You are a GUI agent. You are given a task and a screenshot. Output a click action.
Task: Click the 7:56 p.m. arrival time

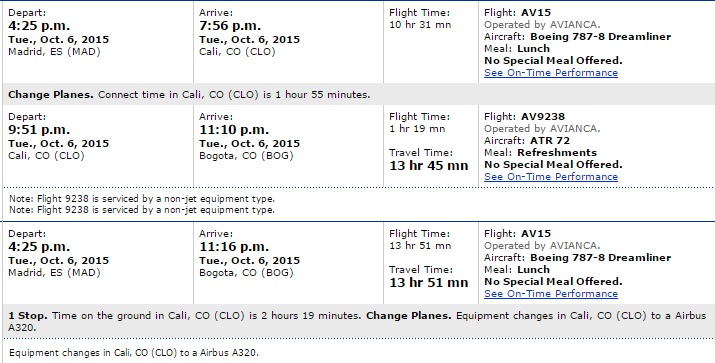(x=230, y=26)
